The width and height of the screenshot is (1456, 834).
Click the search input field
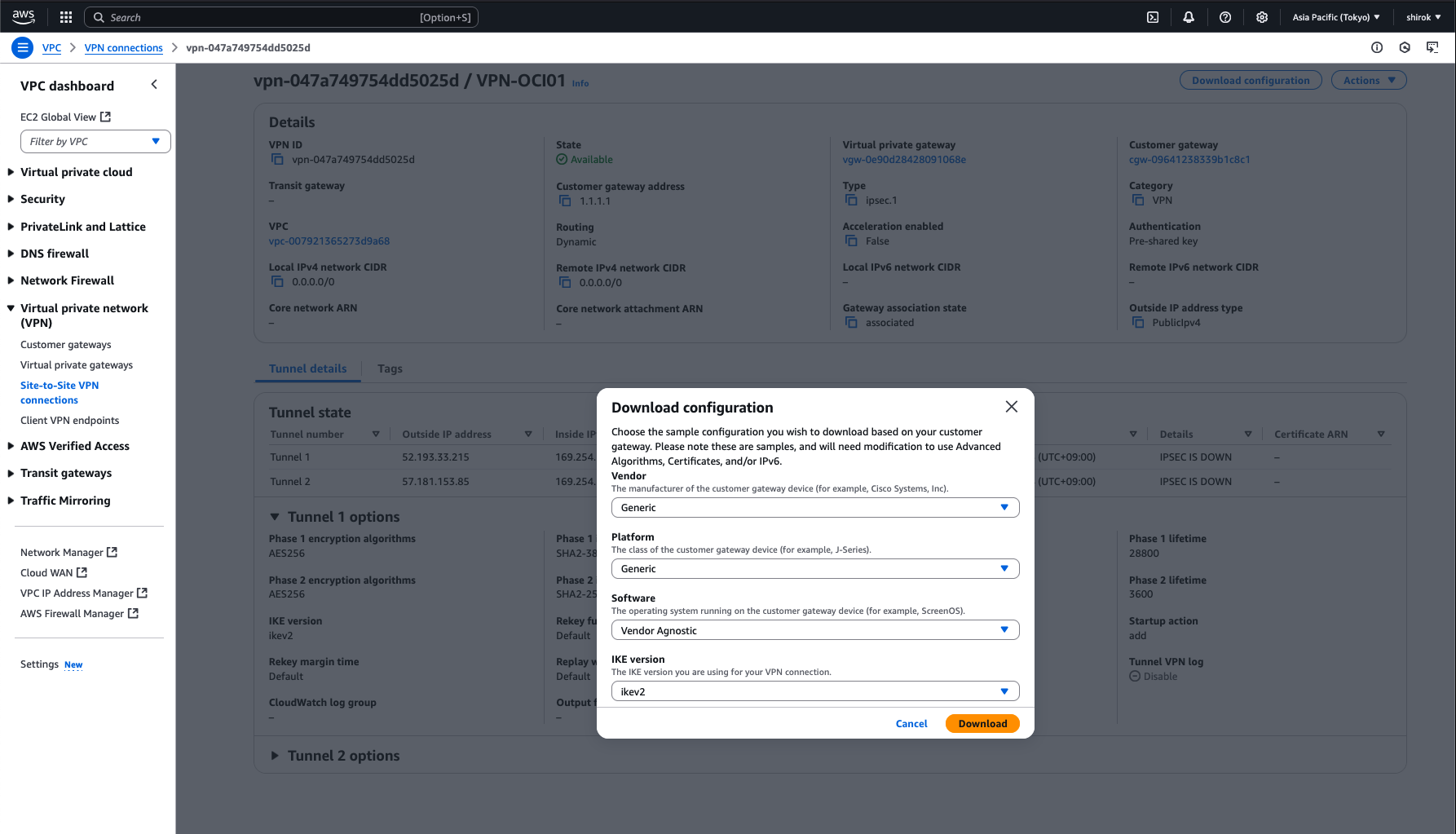pos(281,16)
